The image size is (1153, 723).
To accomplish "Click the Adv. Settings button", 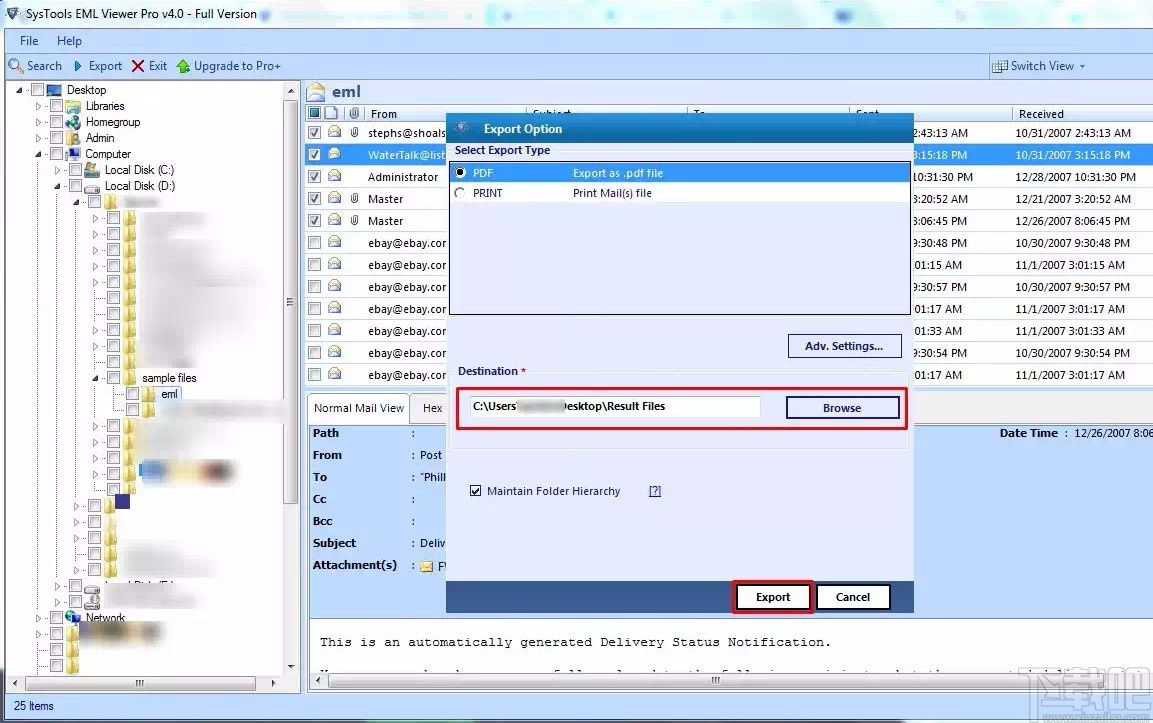I will [x=844, y=345].
